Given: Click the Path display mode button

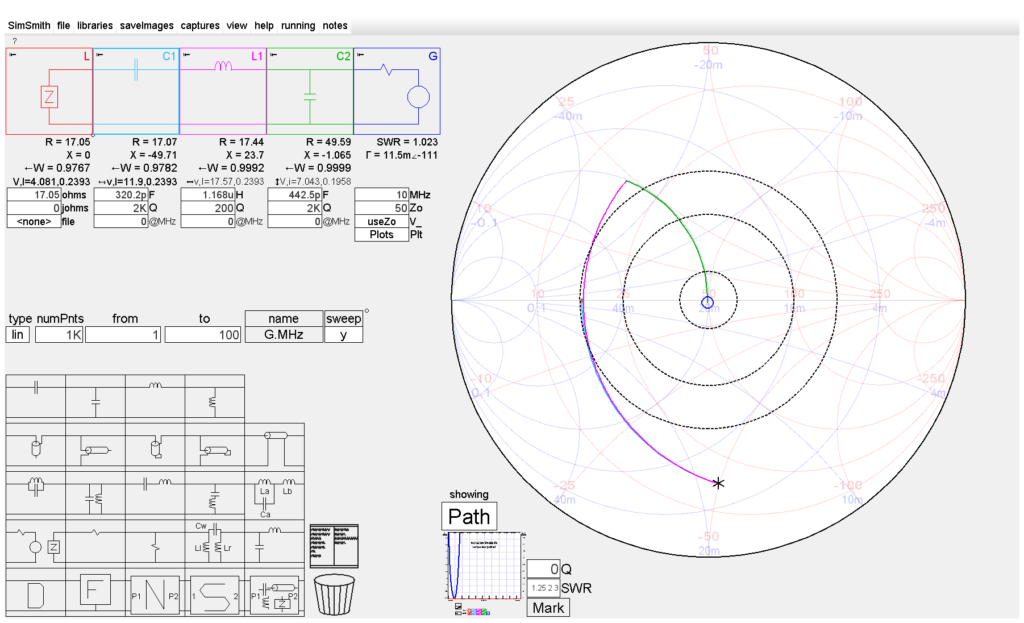Looking at the screenshot, I should [469, 517].
